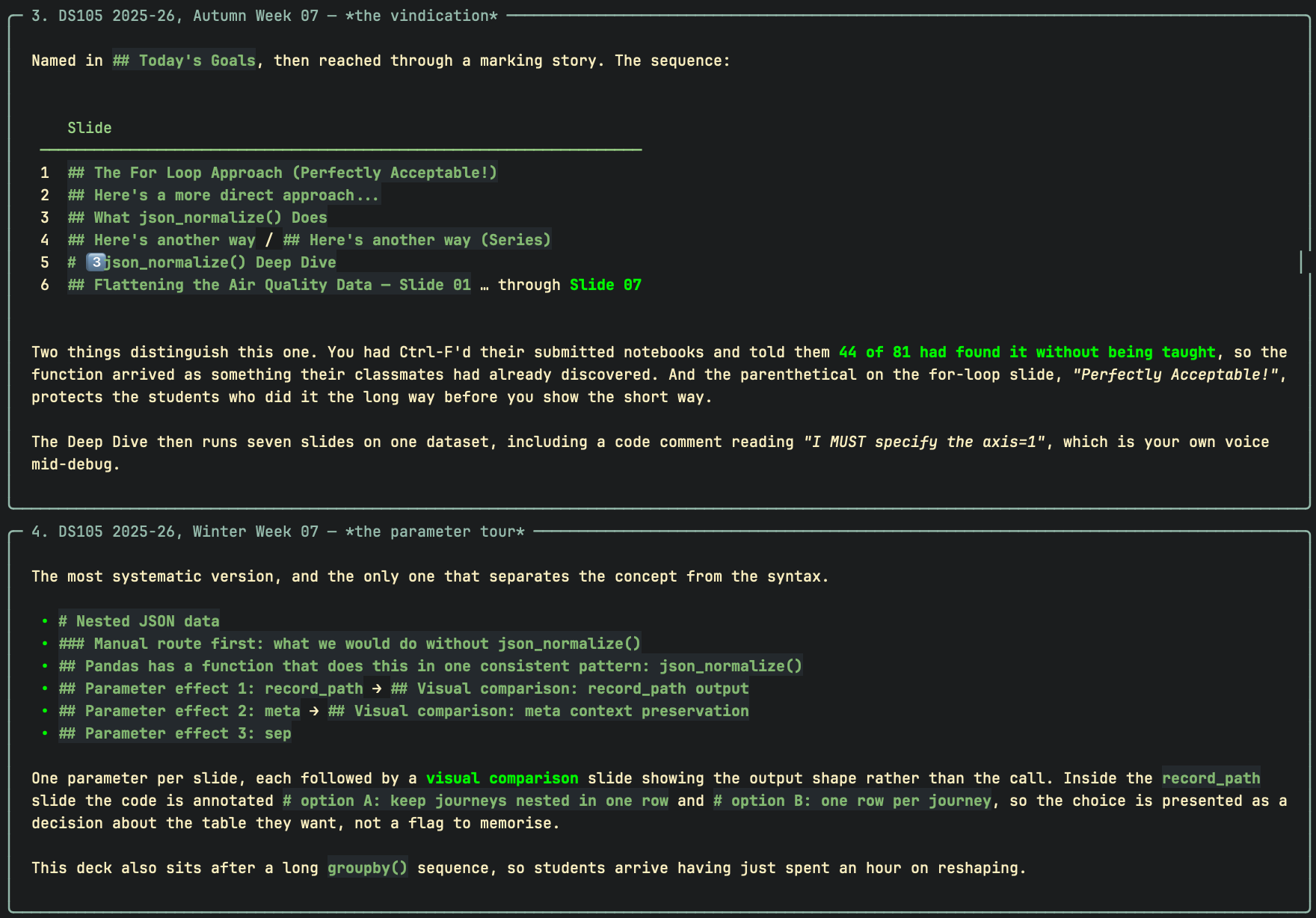Select 'What json_normalize() Does' row

[197, 218]
